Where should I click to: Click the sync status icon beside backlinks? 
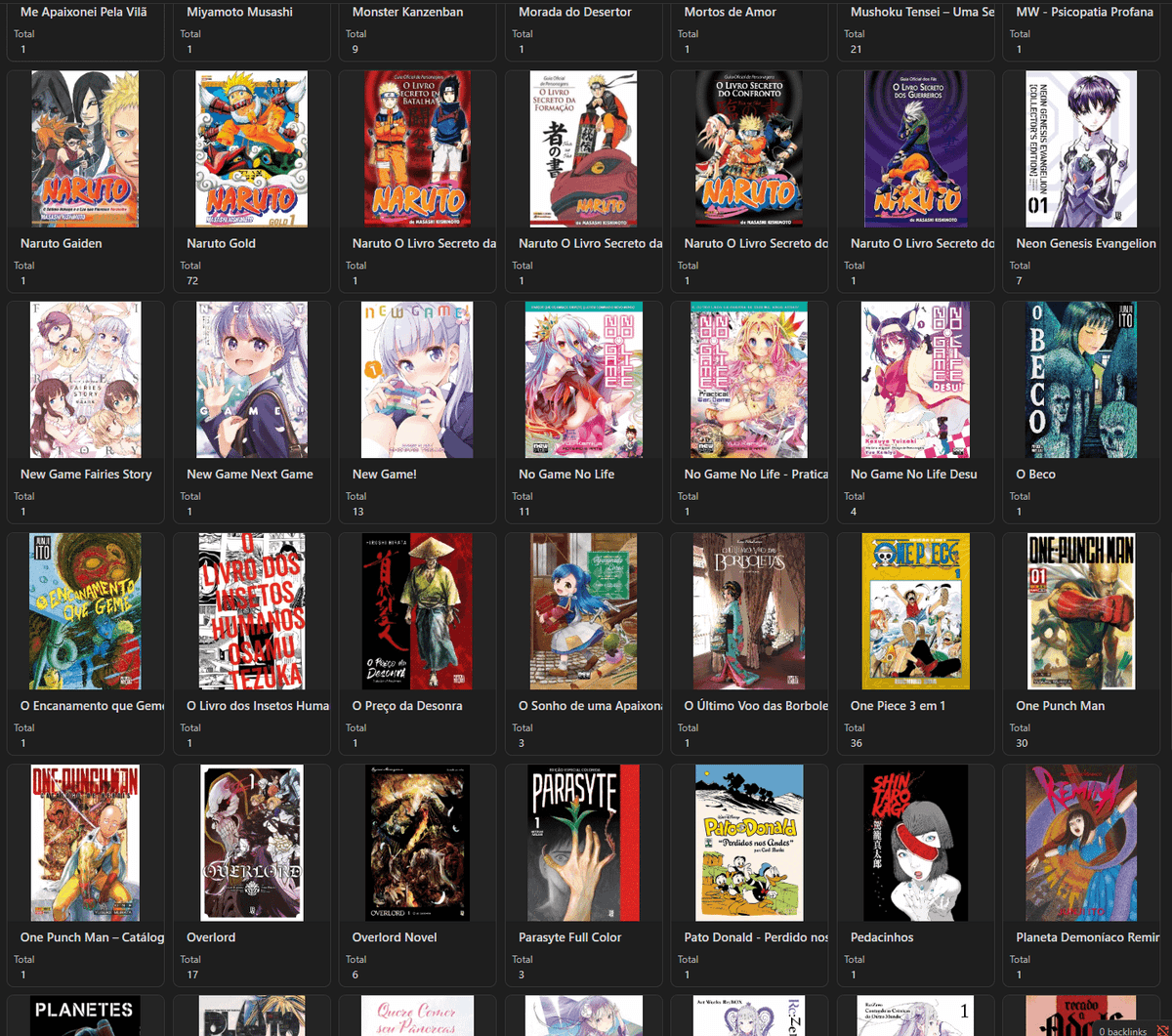[x=1161, y=1031]
